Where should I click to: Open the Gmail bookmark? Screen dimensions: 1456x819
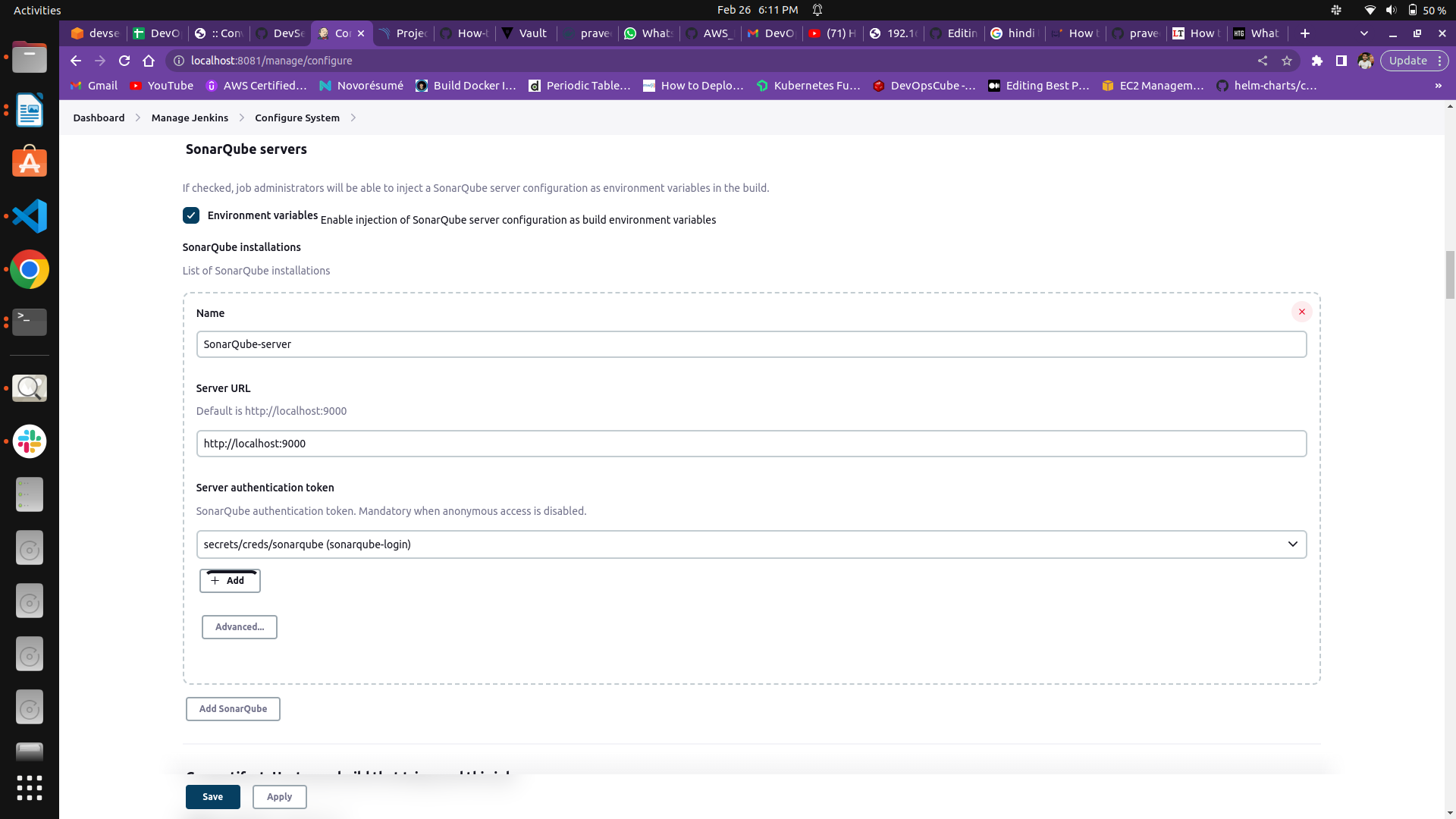coord(94,86)
